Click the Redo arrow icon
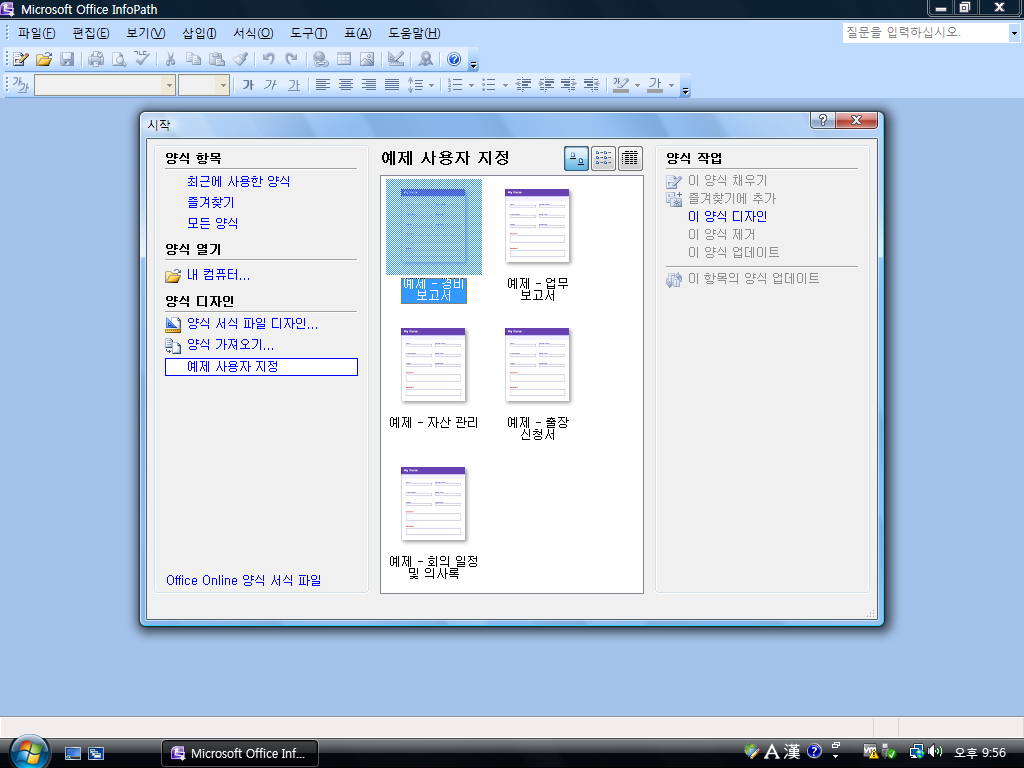The image size is (1024, 768). click(x=291, y=59)
